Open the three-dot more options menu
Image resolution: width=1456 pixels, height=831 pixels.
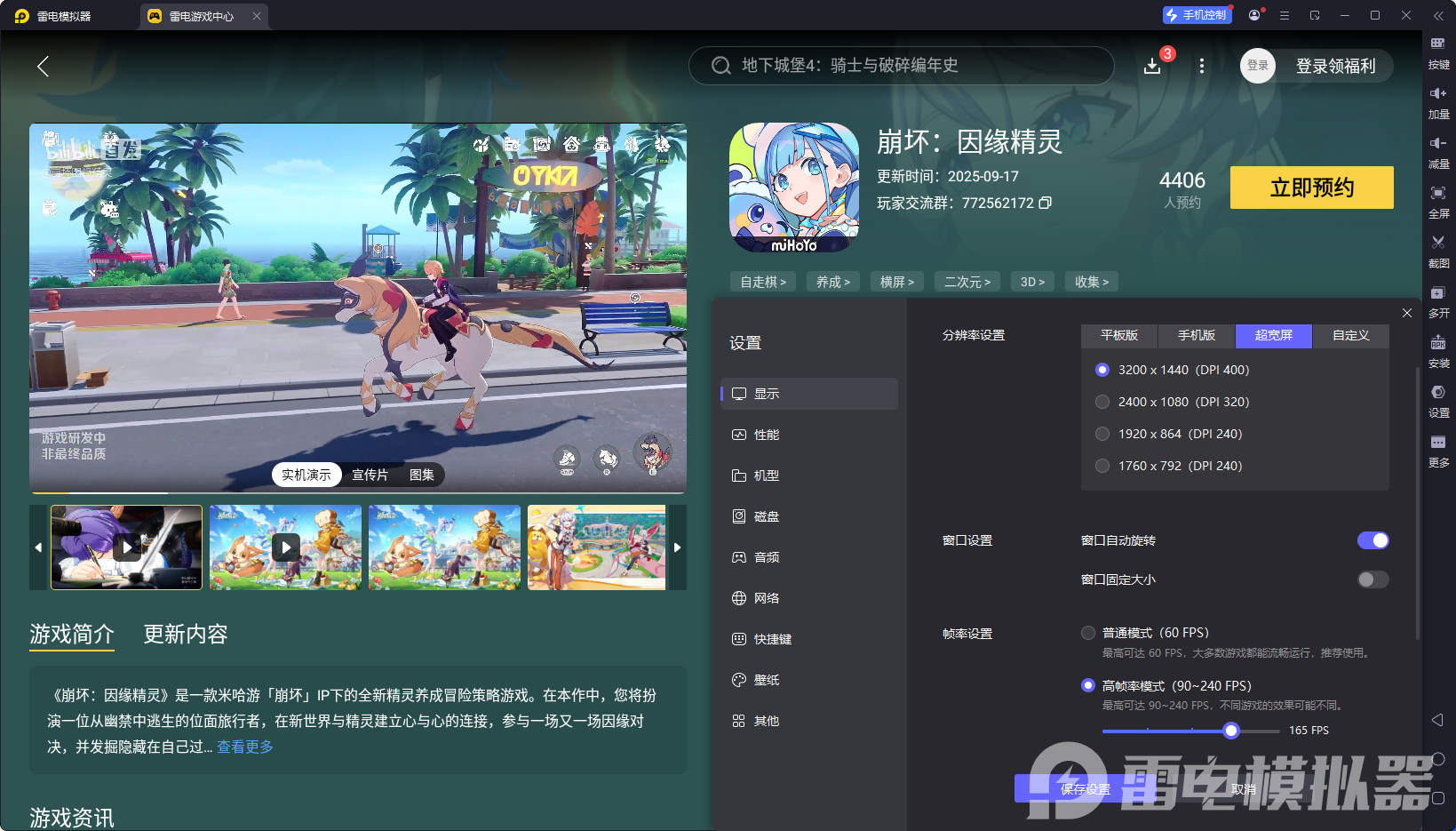[1201, 66]
